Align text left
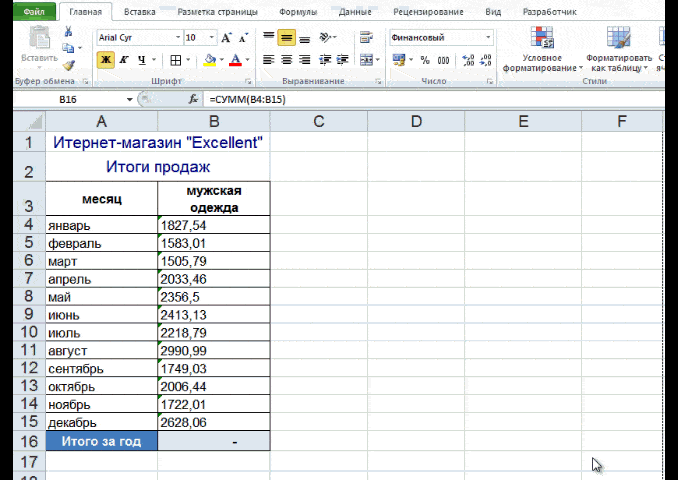This screenshot has width=678, height=480. 269,60
